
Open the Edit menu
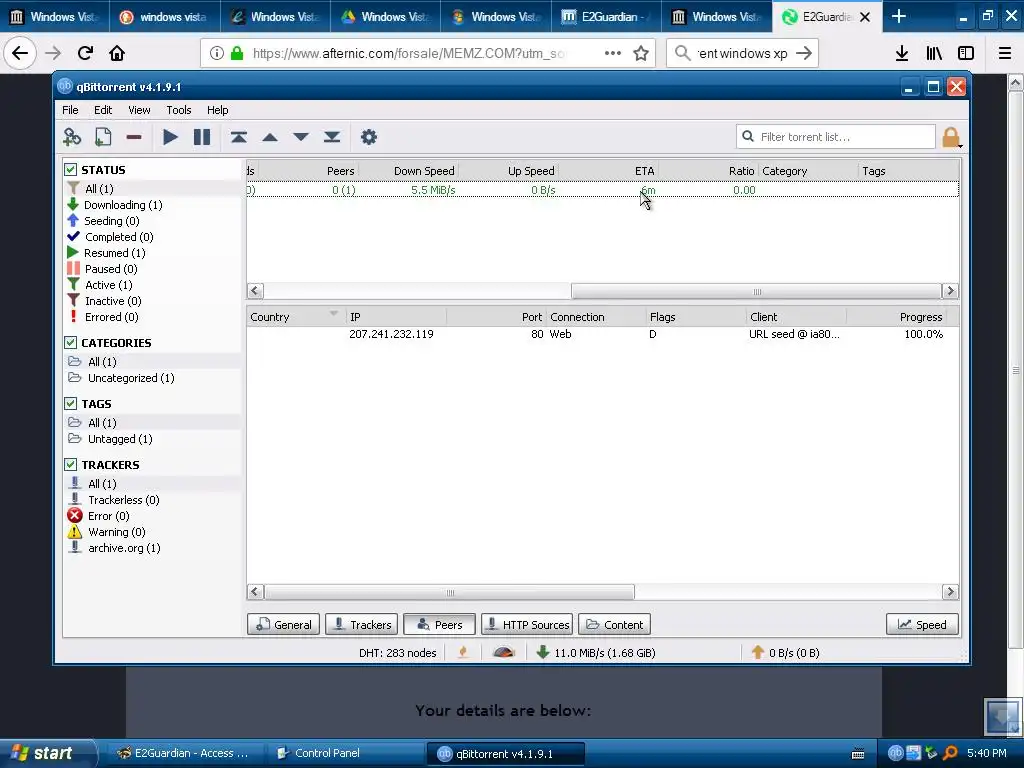click(x=103, y=110)
